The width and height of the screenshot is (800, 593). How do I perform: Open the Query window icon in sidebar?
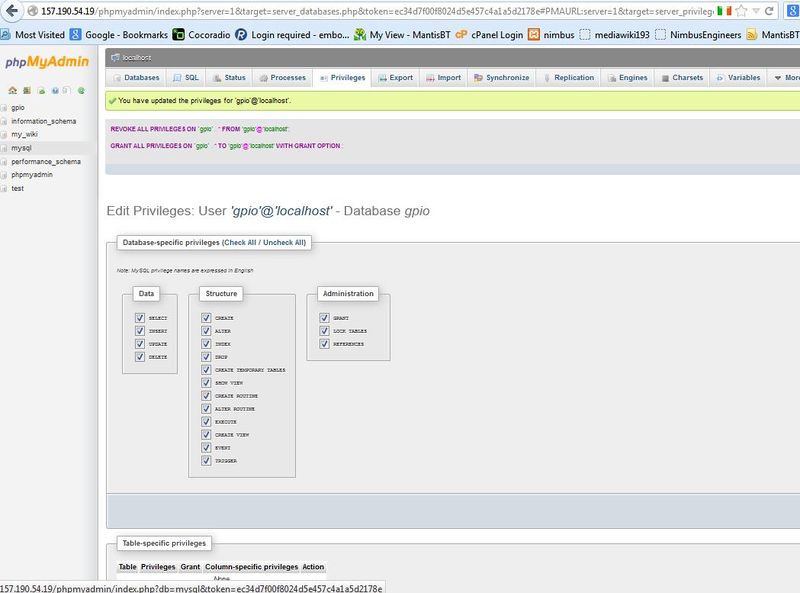[41, 90]
